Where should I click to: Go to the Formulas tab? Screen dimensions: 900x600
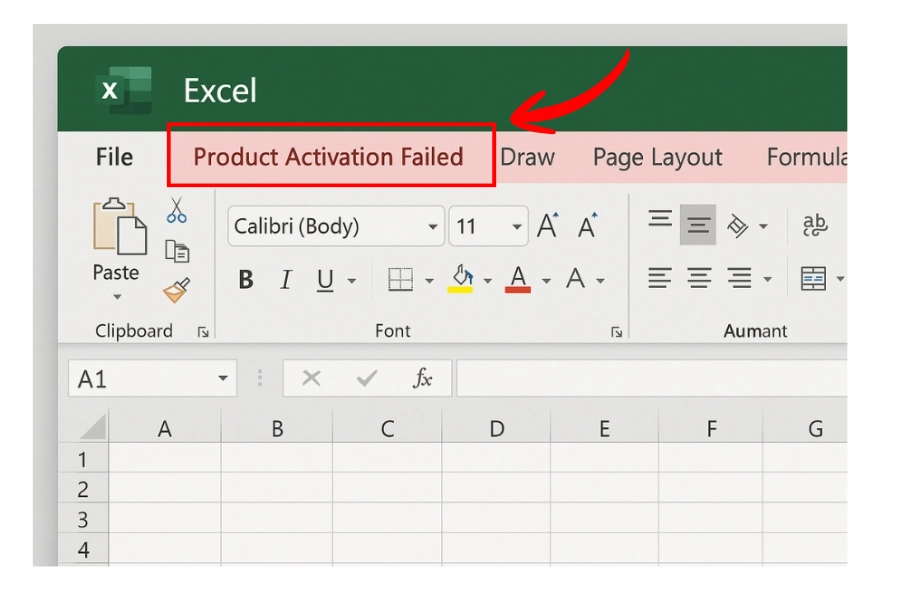[806, 157]
